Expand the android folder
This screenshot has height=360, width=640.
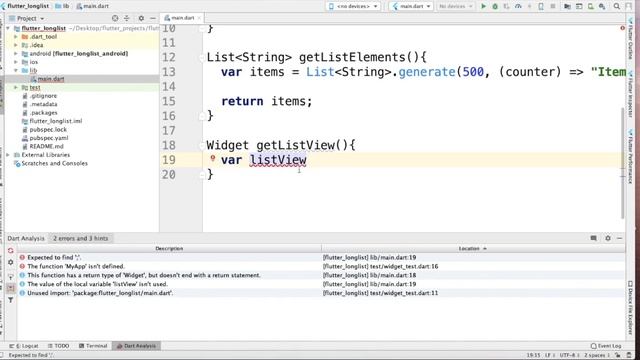coord(16,53)
